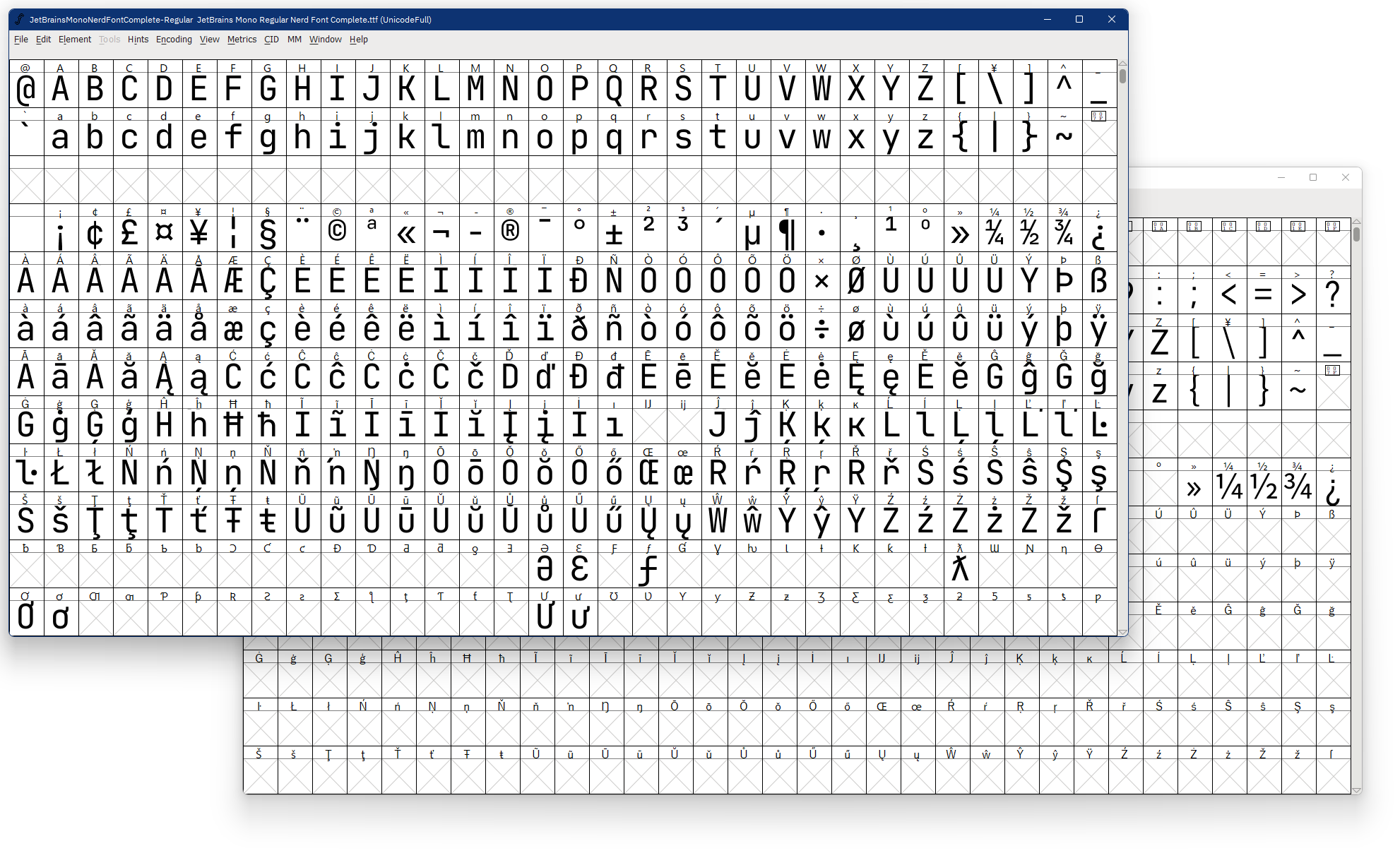
Task: Select the division ÷ glyph
Action: tap(822, 324)
